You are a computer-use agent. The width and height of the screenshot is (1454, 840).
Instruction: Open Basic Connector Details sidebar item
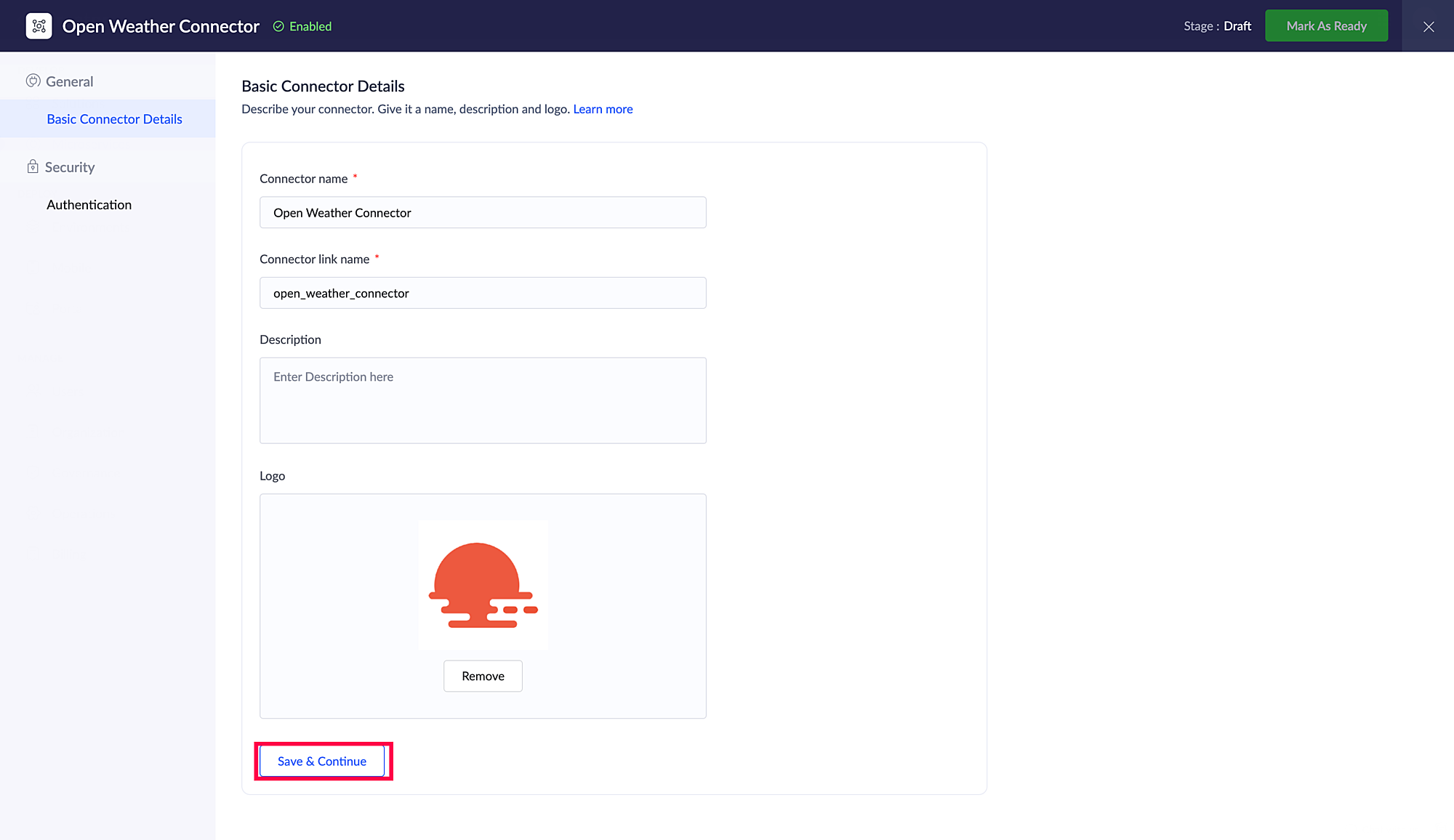[114, 119]
